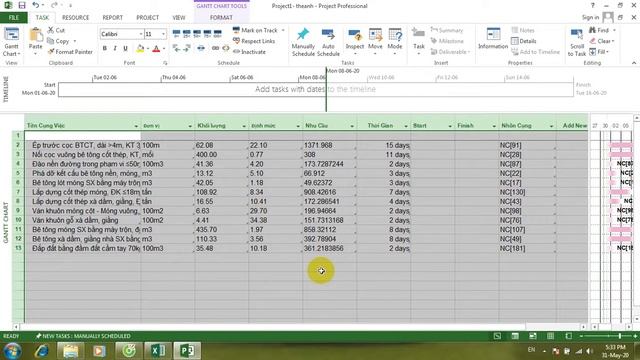The width and height of the screenshot is (640, 360).
Task: Select cell with value 1371.968
Action: [x=329, y=145]
